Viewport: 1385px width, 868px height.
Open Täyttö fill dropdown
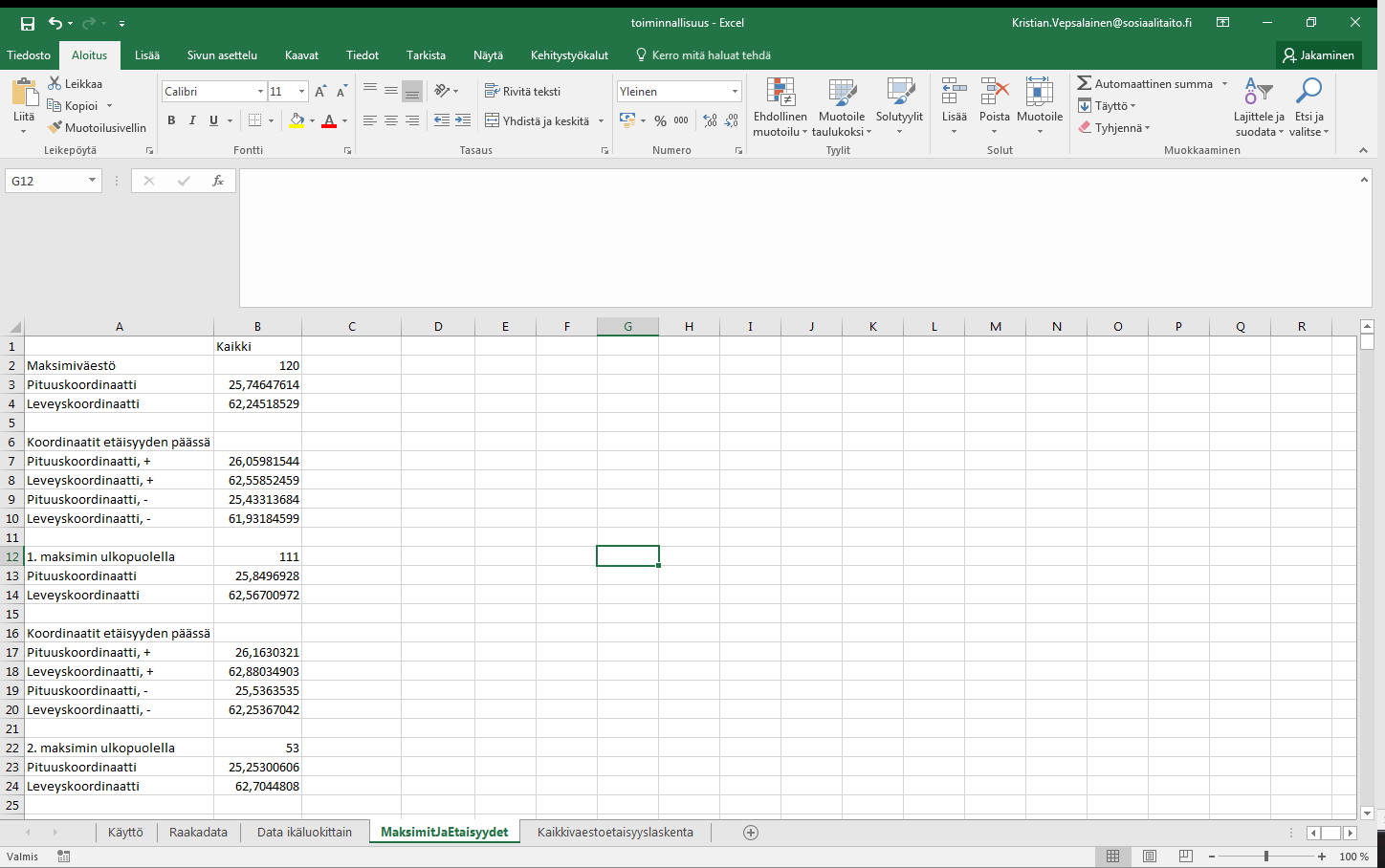[x=1107, y=106]
